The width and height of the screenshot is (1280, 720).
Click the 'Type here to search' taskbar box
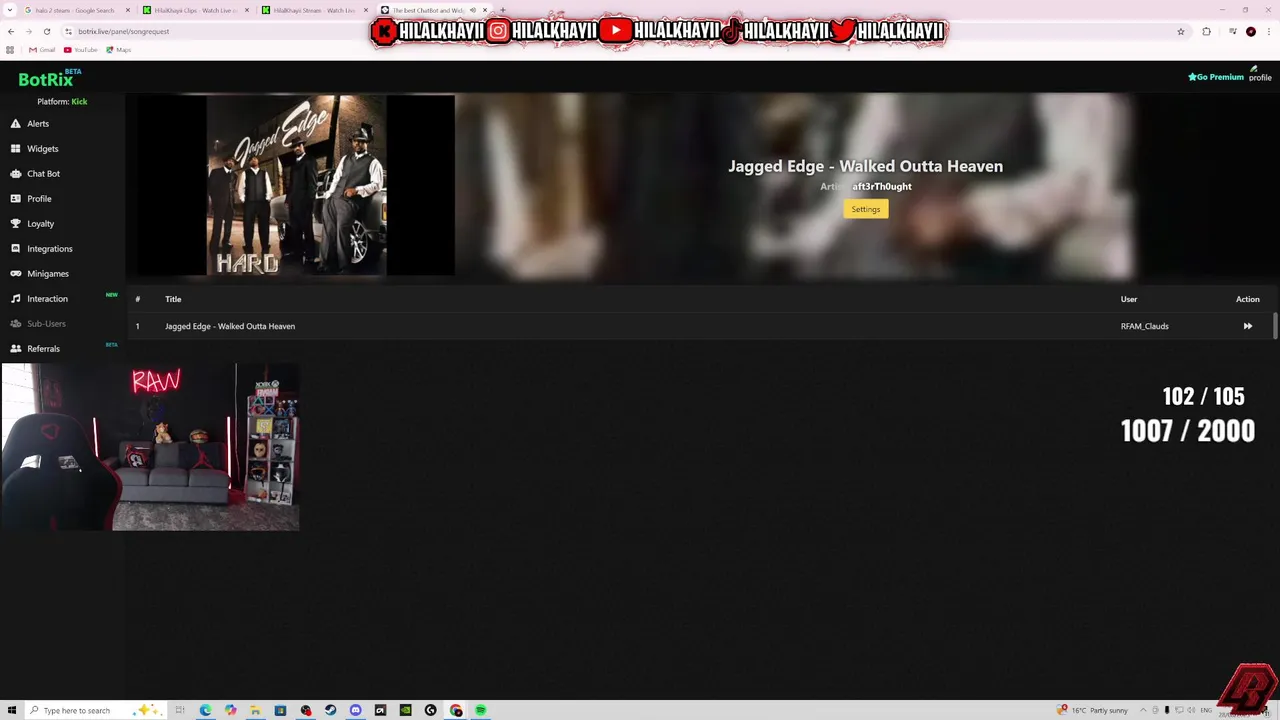pos(95,710)
